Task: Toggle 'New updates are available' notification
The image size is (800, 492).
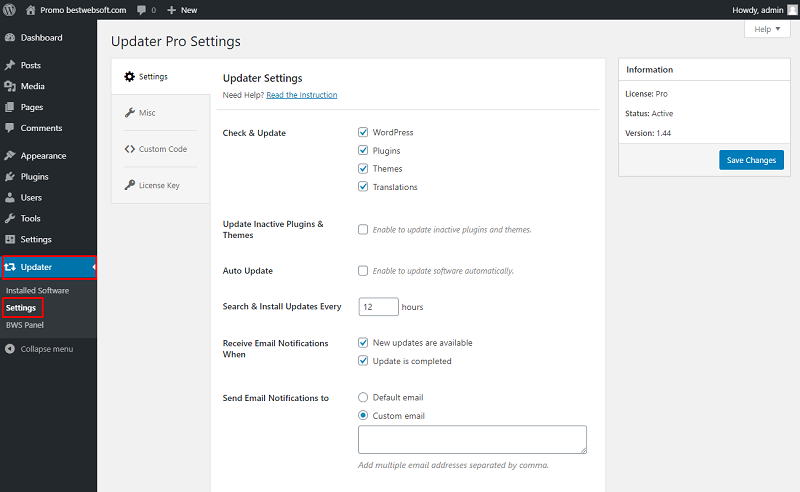Action: (363, 342)
